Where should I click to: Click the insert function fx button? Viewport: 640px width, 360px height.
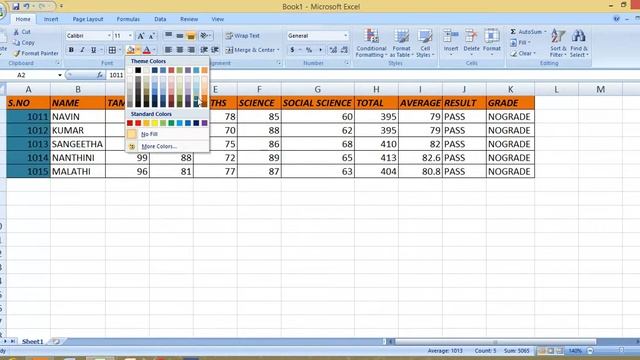100,75
